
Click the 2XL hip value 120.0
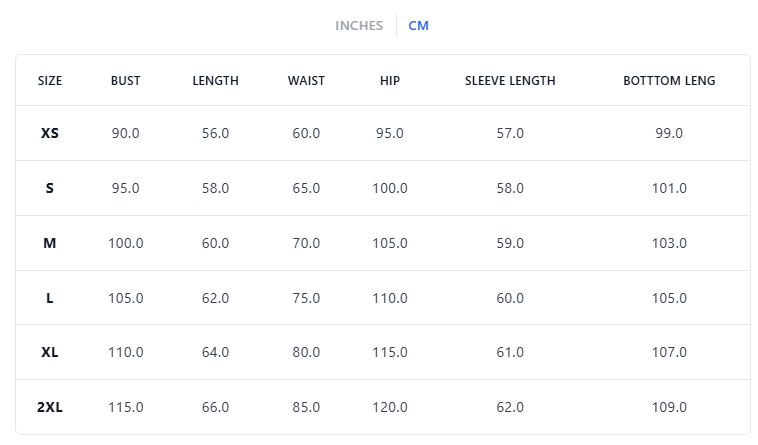(x=390, y=407)
